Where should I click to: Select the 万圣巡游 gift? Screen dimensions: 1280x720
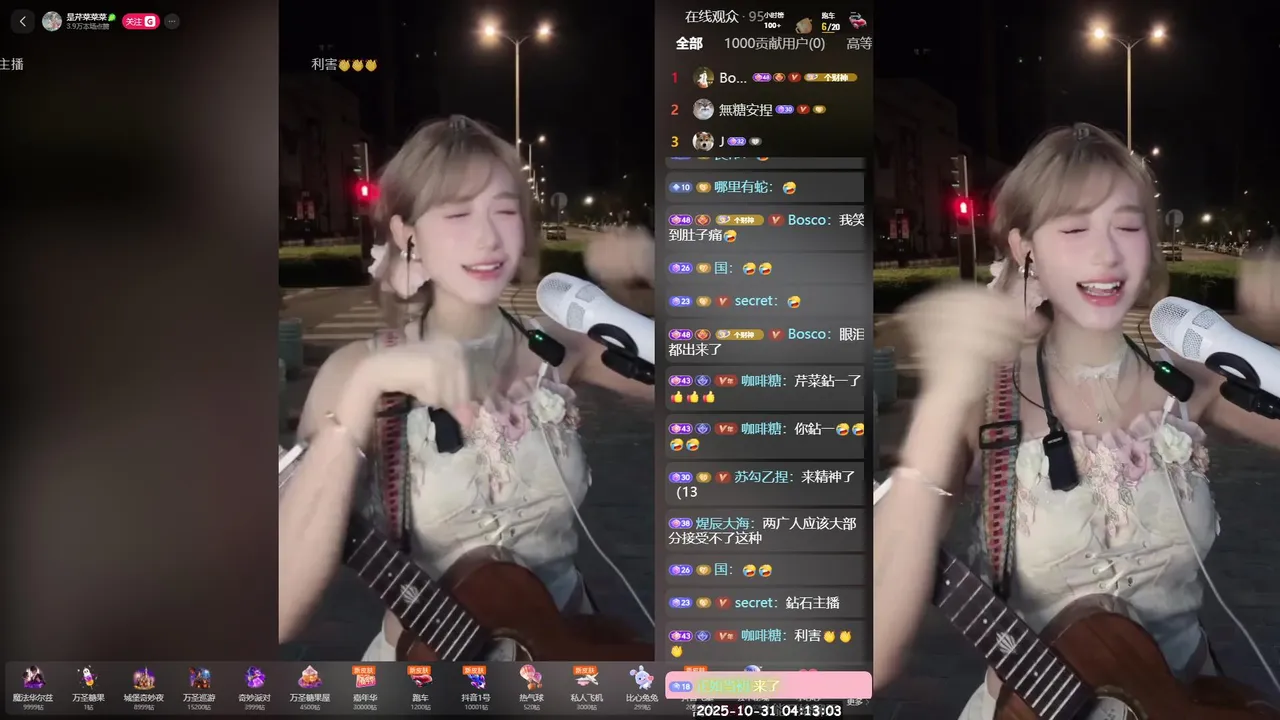click(200, 688)
